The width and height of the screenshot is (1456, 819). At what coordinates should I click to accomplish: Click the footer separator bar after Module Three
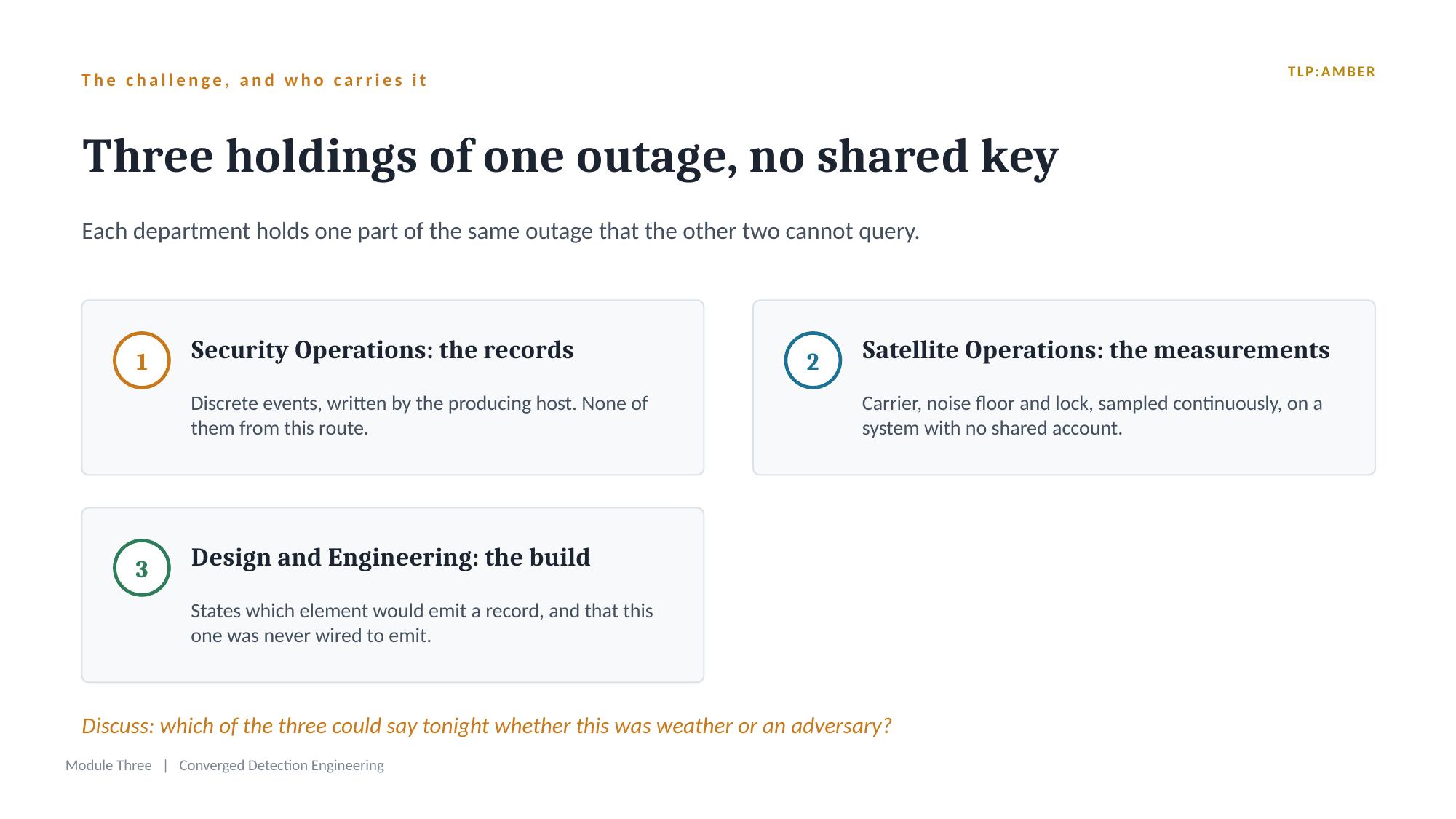(166, 765)
